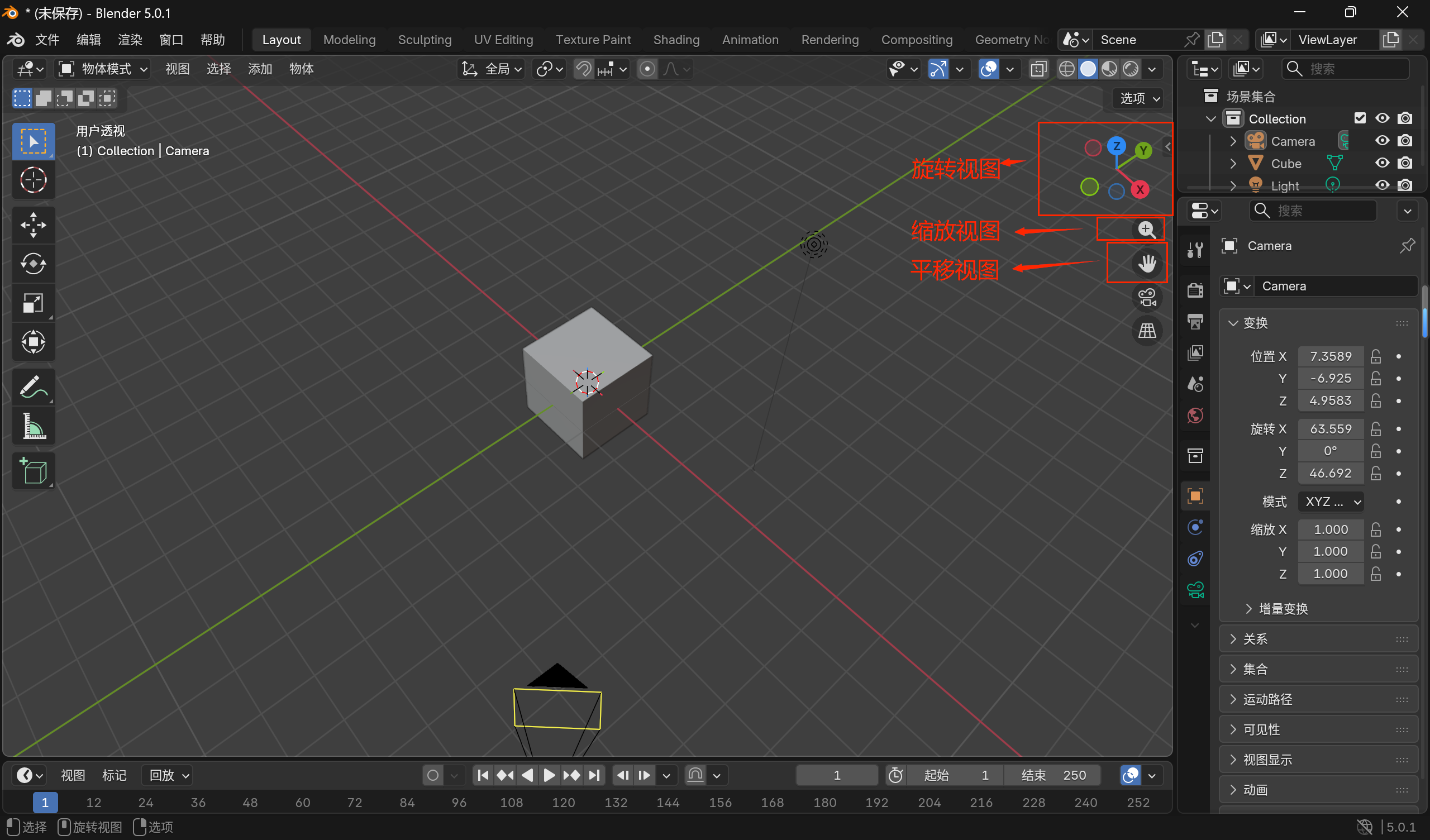Click the 3D Cursor tool
The image size is (1430, 840).
pyautogui.click(x=33, y=180)
